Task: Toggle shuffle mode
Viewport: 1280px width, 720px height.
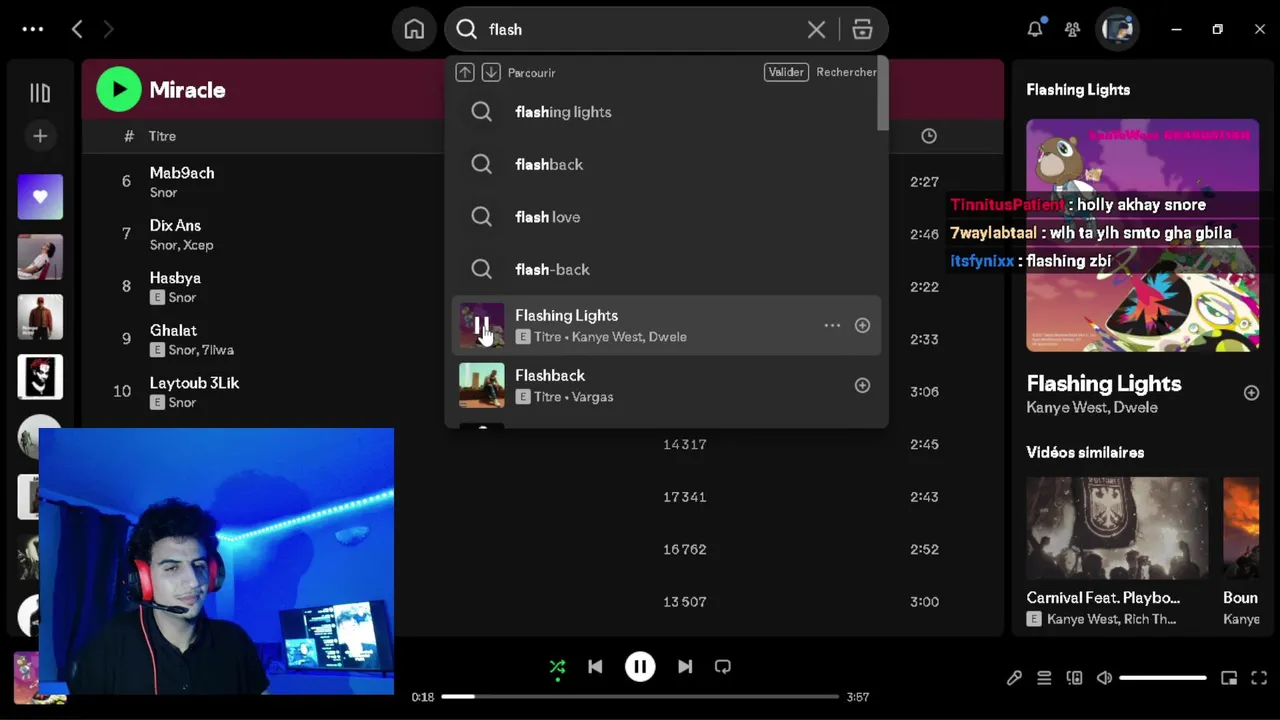Action: point(557,666)
